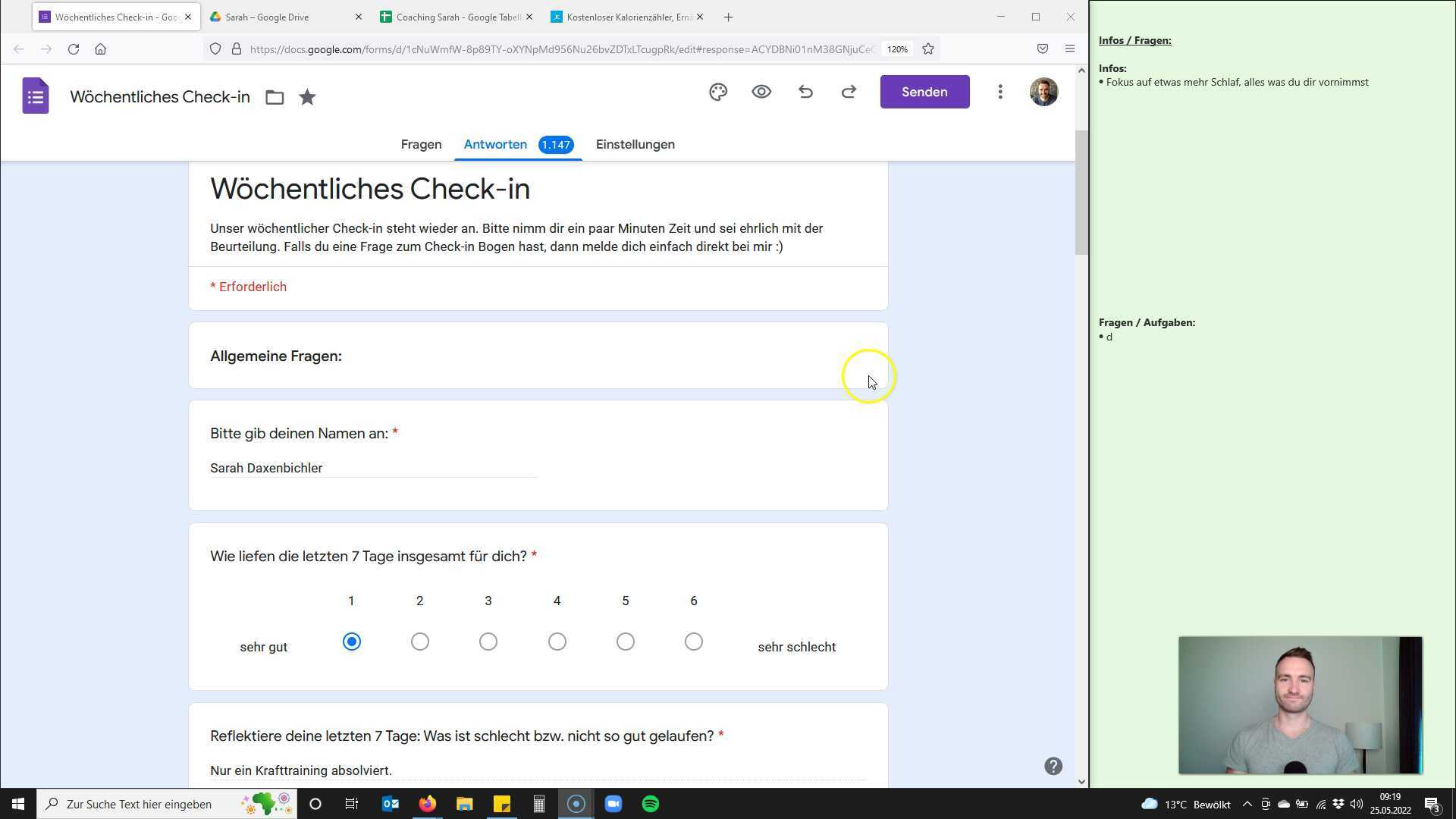Open the three-dot more options menu
The image size is (1456, 819).
(x=1000, y=93)
